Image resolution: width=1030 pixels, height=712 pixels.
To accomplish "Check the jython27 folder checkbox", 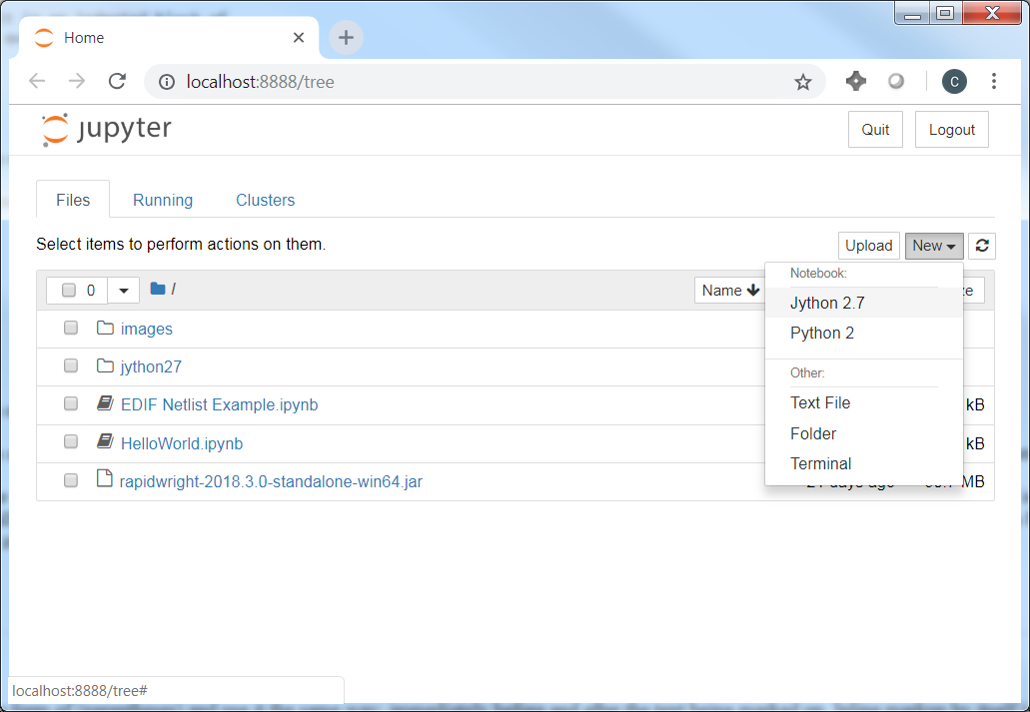I will pos(71,366).
